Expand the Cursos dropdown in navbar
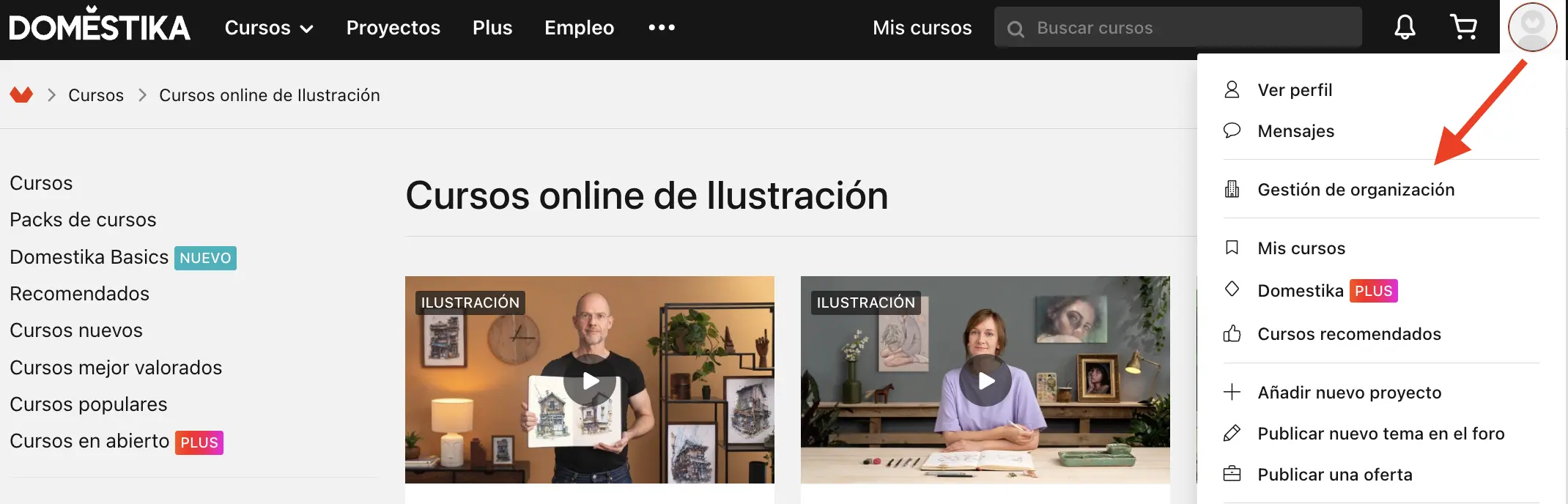 269,28
